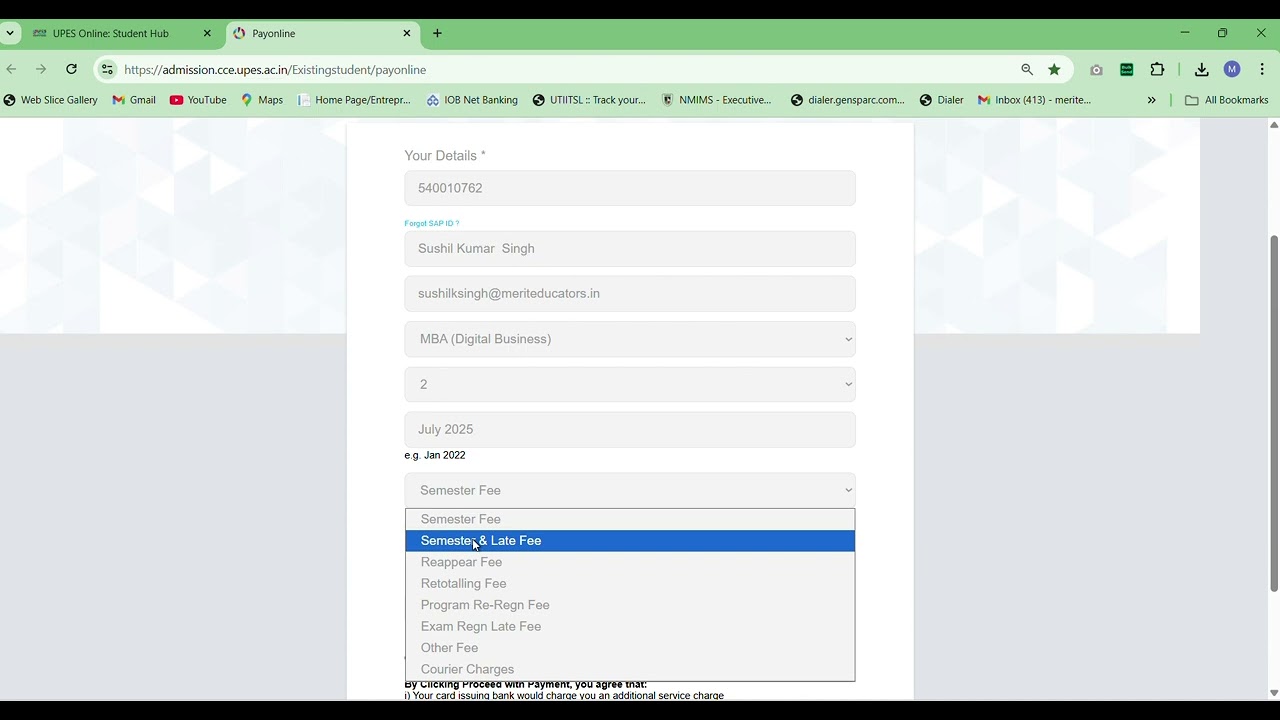Open Chrome three-dot menu
Image resolution: width=1280 pixels, height=720 pixels.
tap(1262, 69)
